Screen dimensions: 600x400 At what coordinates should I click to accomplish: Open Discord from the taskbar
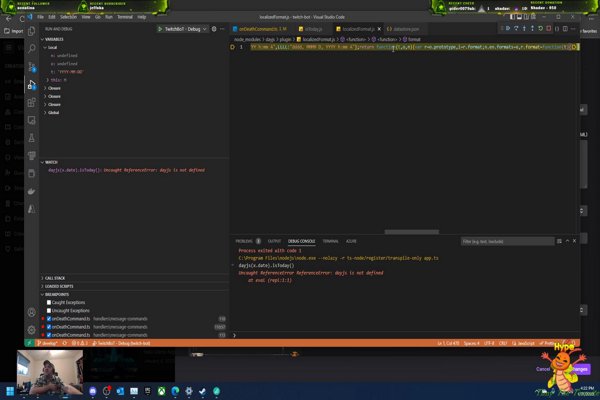click(x=93, y=391)
